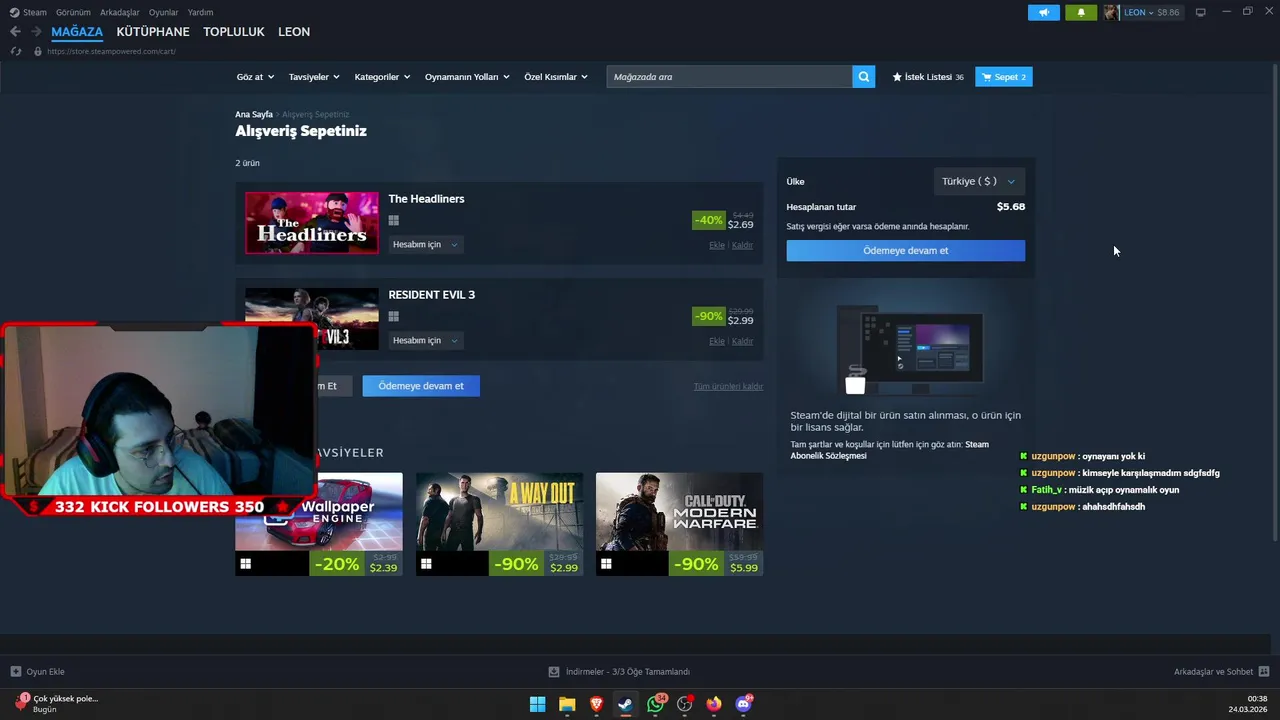Click Ekle for The Headliners
The image size is (1280, 720).
(x=717, y=245)
